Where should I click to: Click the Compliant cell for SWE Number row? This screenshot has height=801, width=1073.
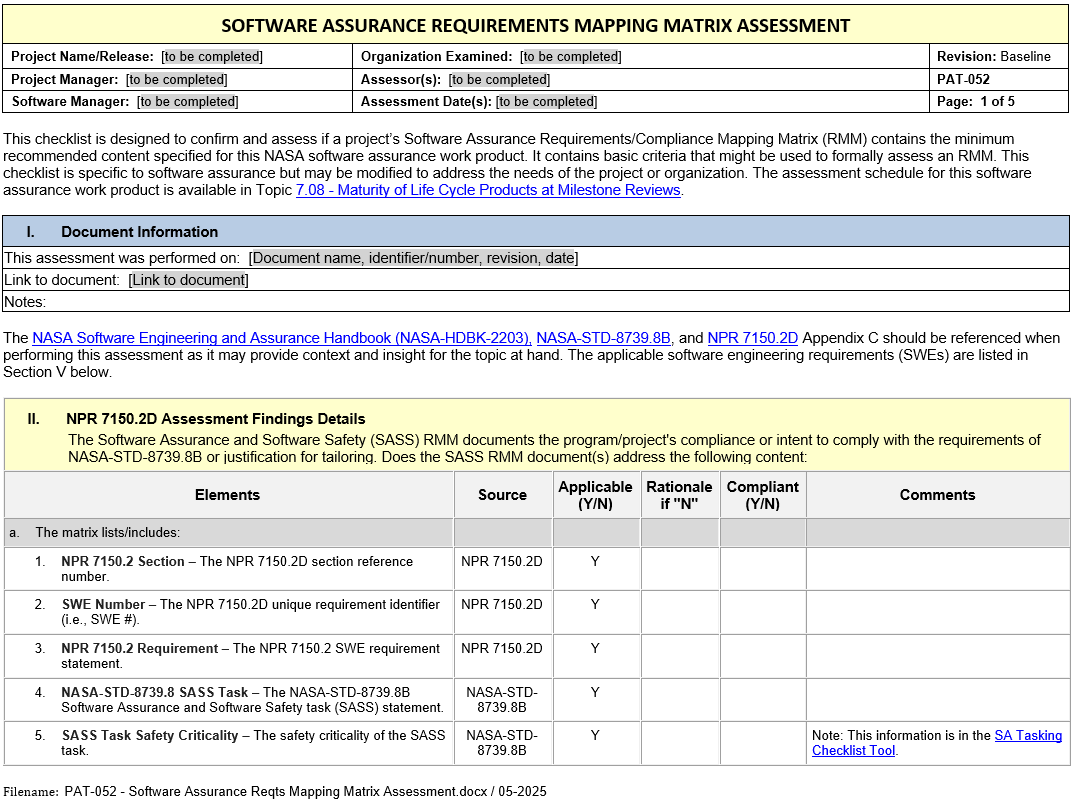coord(762,612)
